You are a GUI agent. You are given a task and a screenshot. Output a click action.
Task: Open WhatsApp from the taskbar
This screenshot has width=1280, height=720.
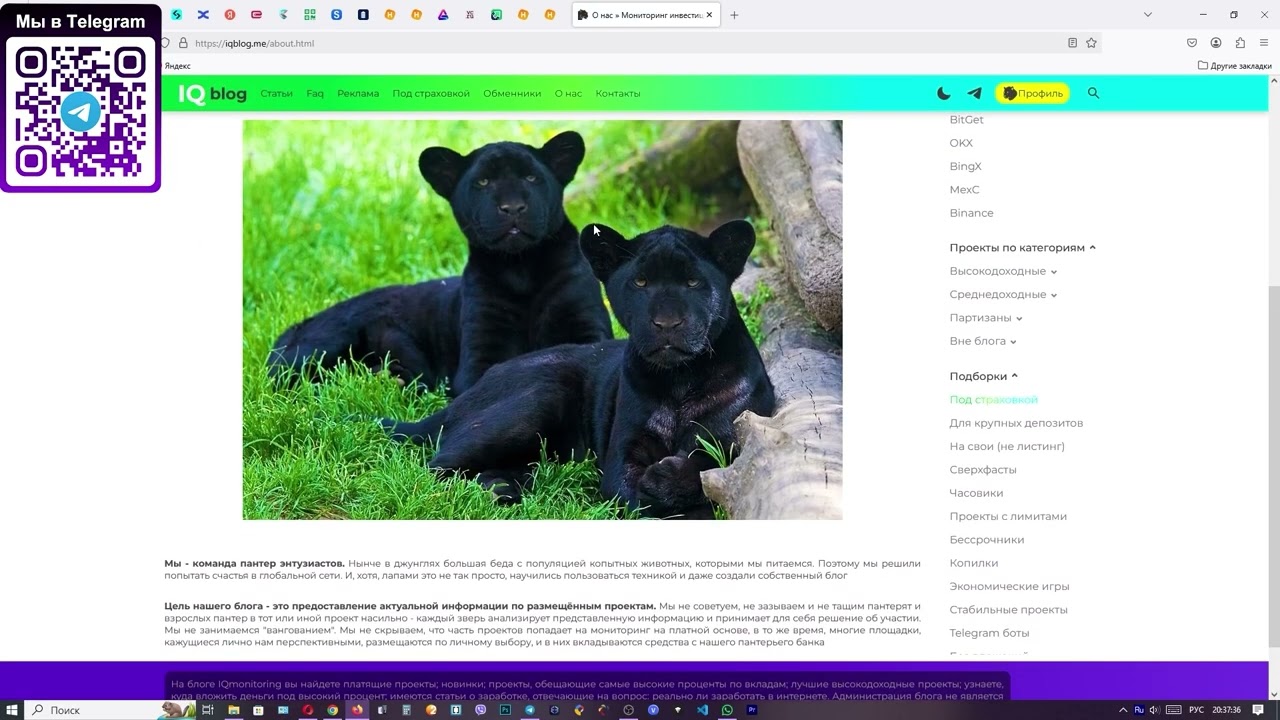click(727, 710)
